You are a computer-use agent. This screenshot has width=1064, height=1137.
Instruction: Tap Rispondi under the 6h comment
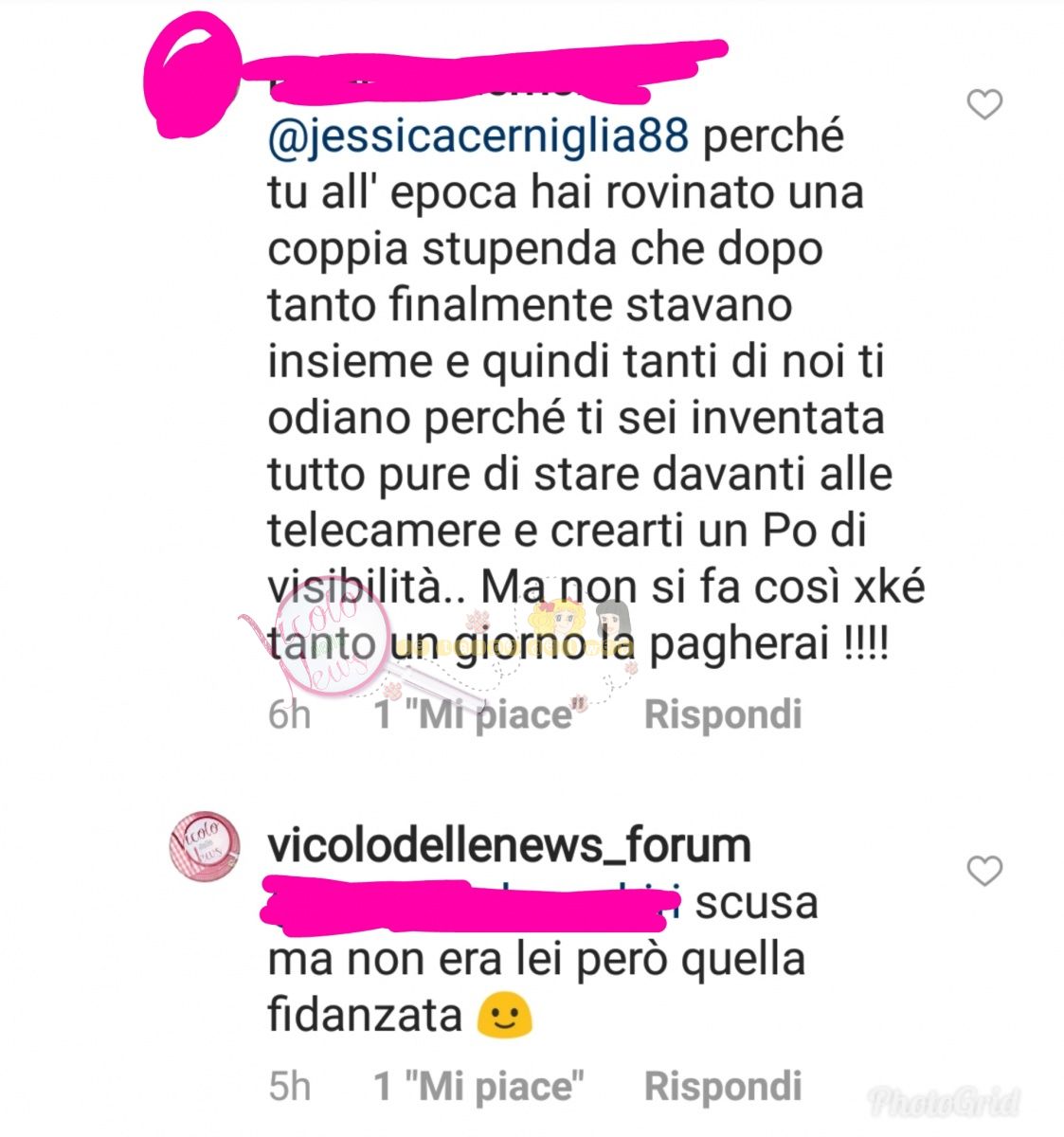(x=723, y=714)
